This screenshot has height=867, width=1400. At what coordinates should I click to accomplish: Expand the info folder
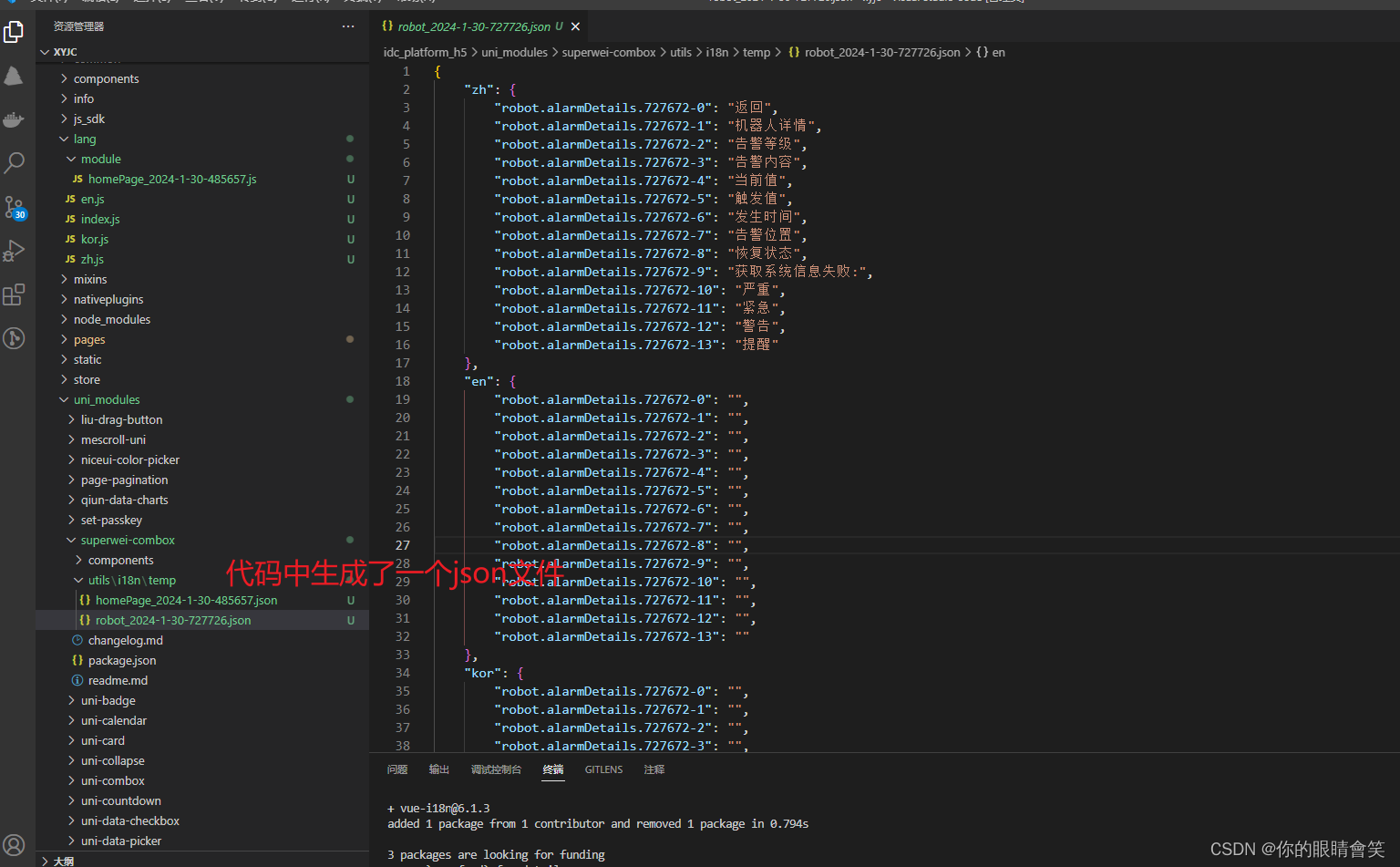point(64,98)
